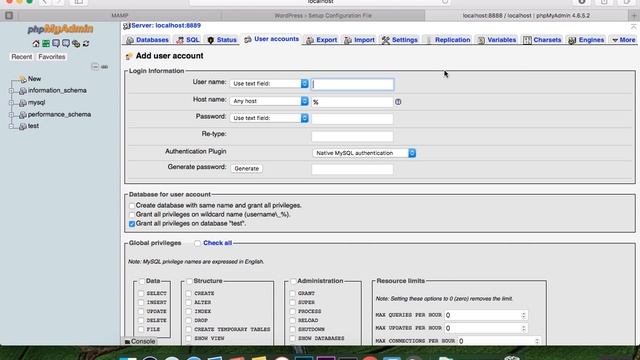Click the MAX QUERIES PER HOUR stepper arrows
The image size is (640, 360).
coord(524,315)
